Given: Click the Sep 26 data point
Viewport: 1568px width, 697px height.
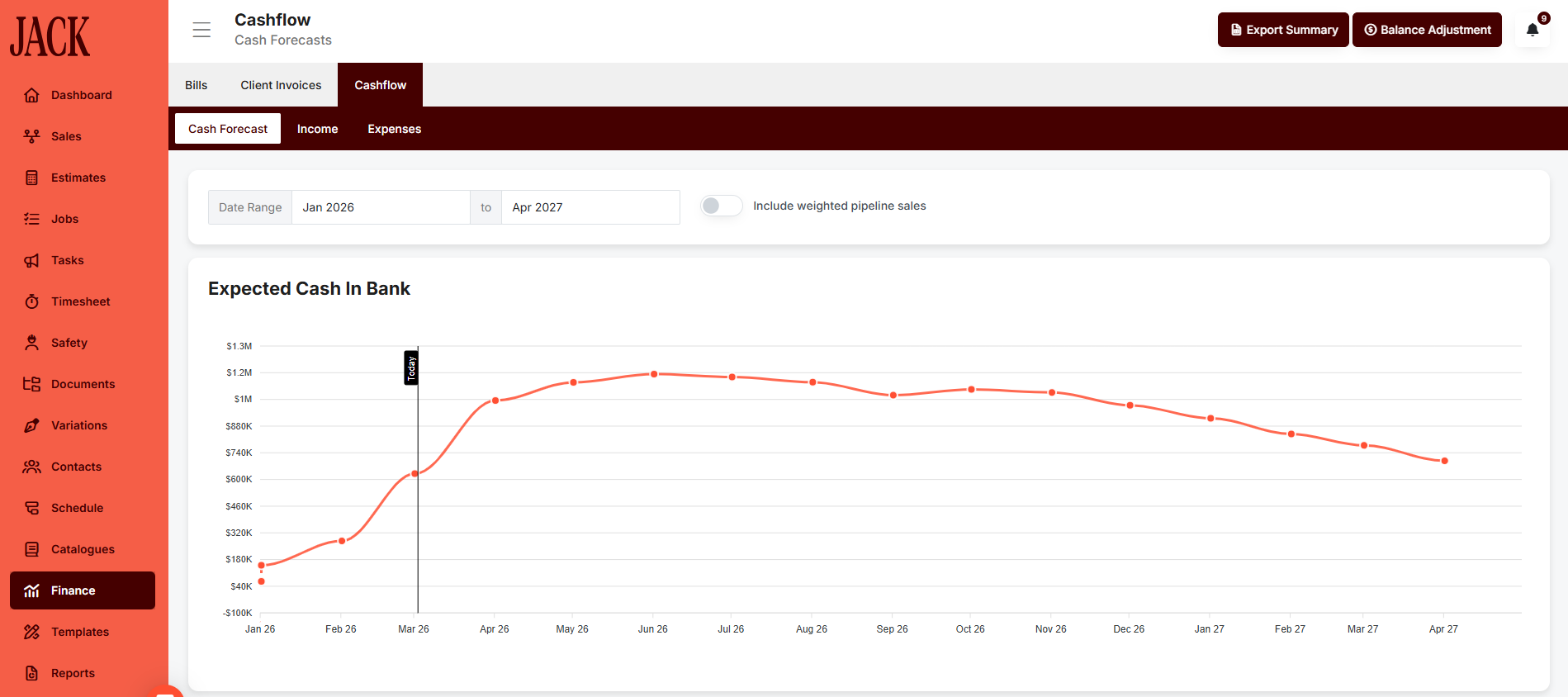Looking at the screenshot, I should click(x=893, y=395).
